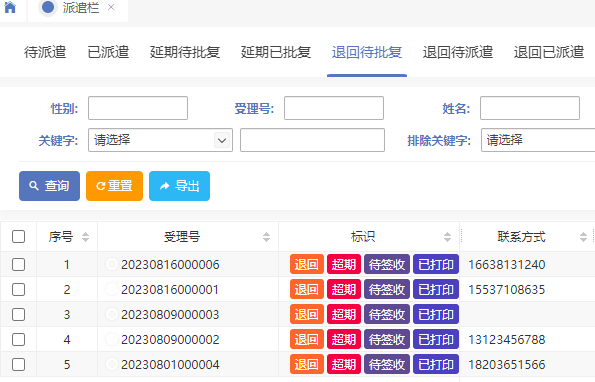Click the keyword text field beside 关键字 dropdown
The height and width of the screenshot is (382, 595).
click(312, 140)
